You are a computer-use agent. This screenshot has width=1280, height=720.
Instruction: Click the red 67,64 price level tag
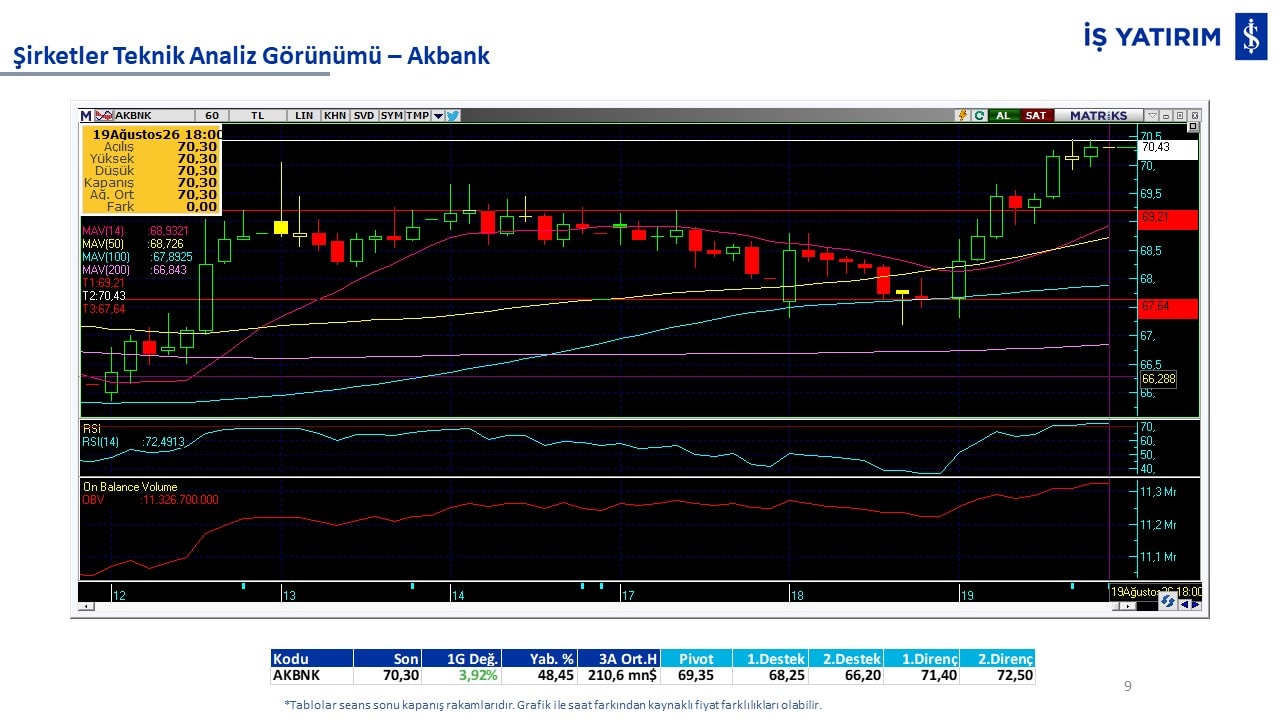[x=1168, y=307]
